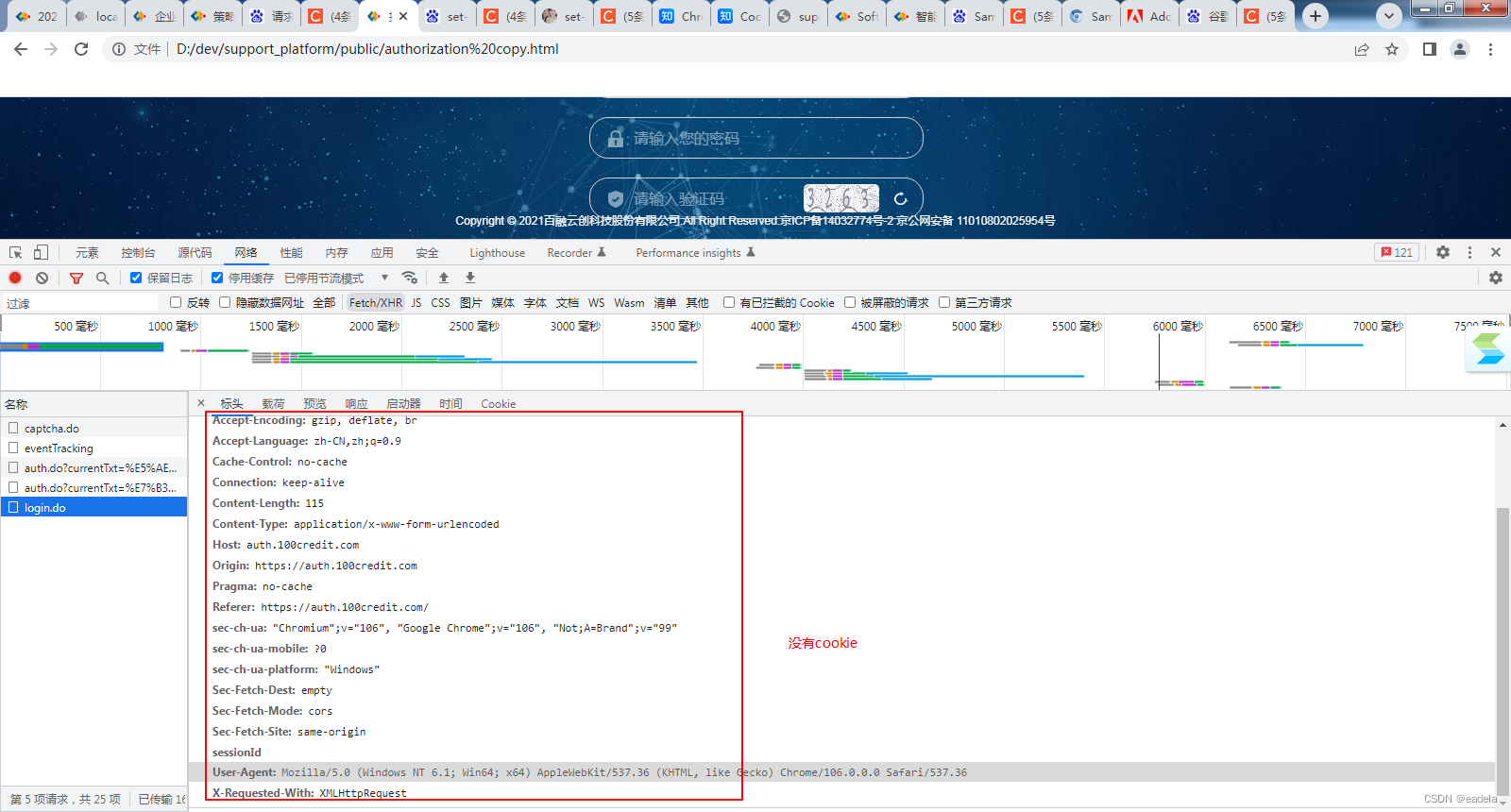Open network search magnifier
1511x812 pixels.
tap(102, 278)
